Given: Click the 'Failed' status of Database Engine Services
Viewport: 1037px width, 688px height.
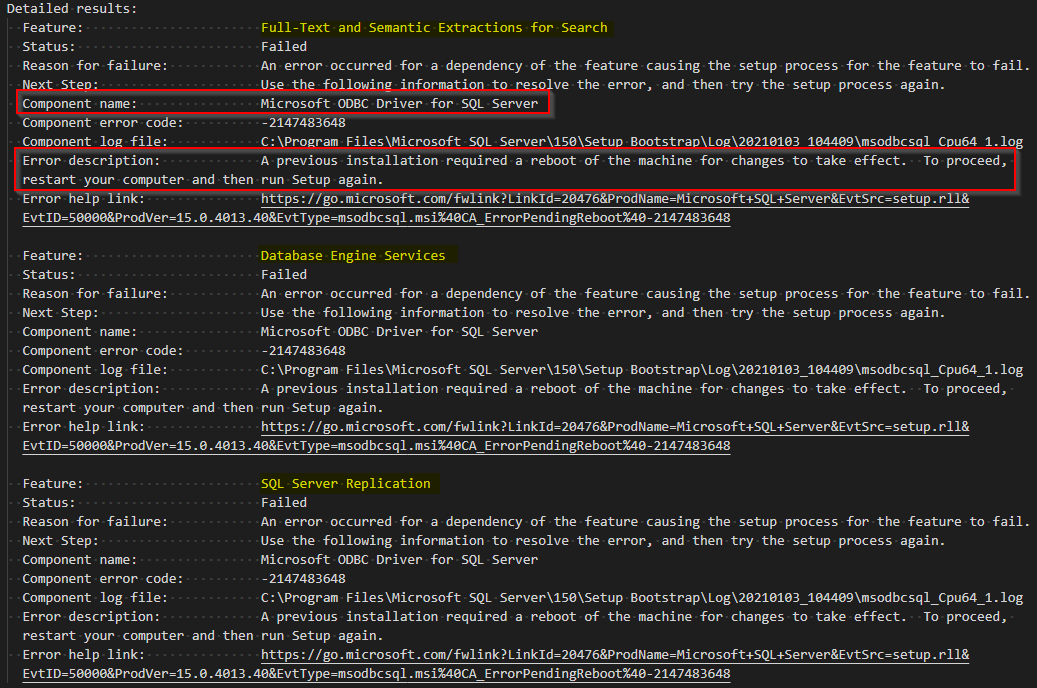Looking at the screenshot, I should [284, 275].
